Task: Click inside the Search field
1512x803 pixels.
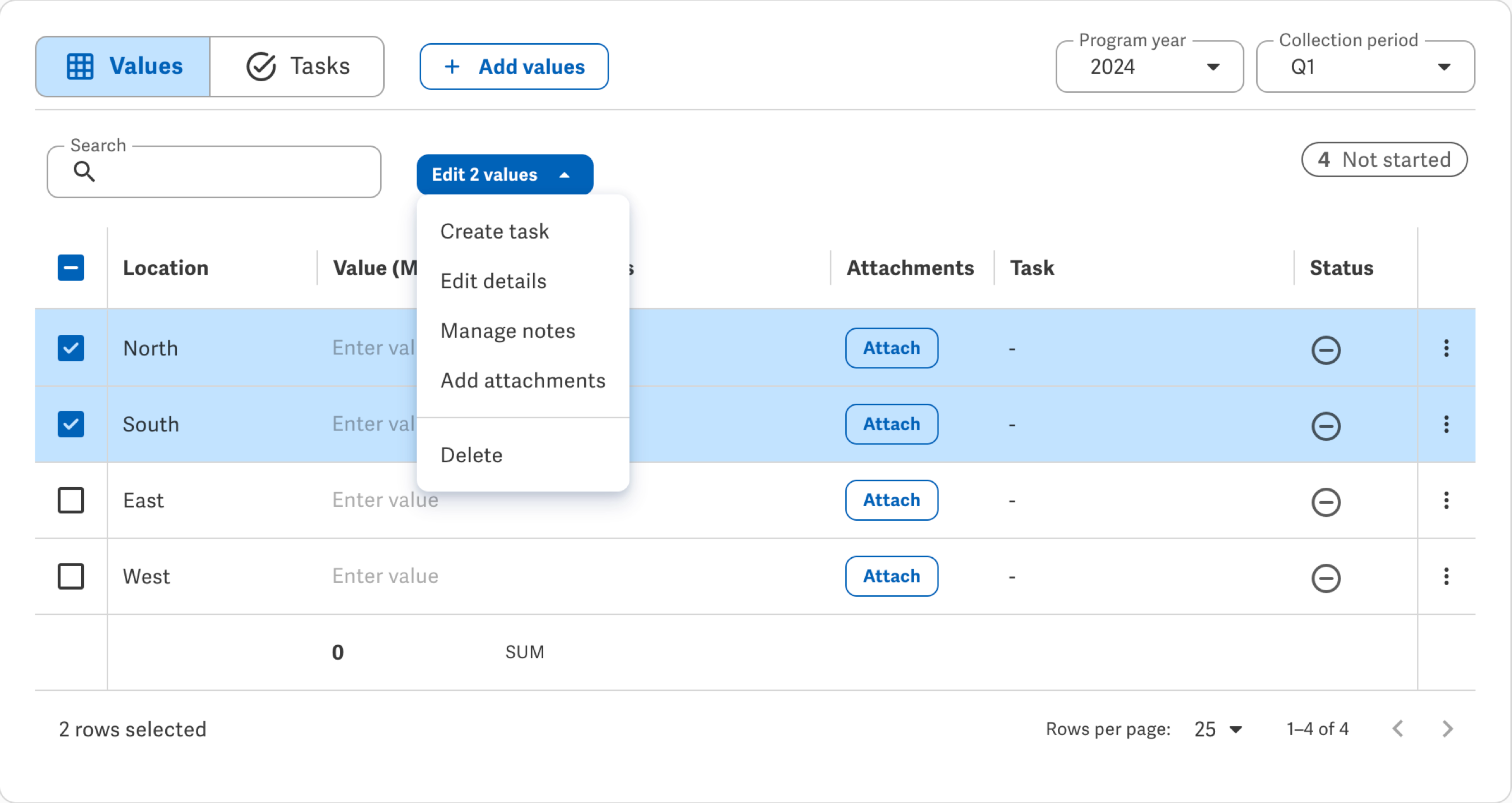Action: (x=223, y=171)
